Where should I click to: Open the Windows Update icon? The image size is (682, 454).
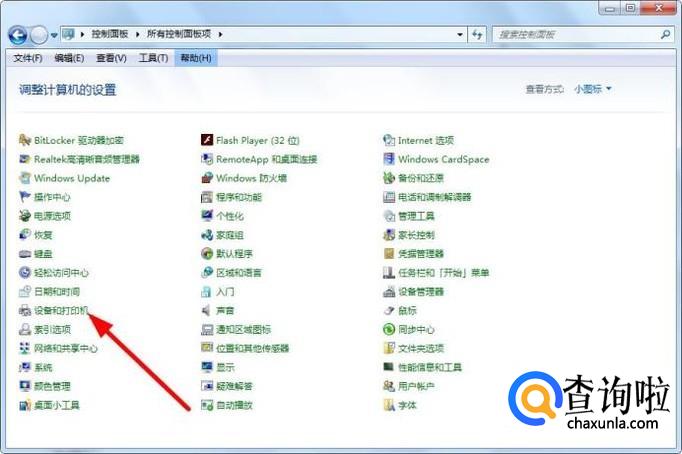pos(25,178)
